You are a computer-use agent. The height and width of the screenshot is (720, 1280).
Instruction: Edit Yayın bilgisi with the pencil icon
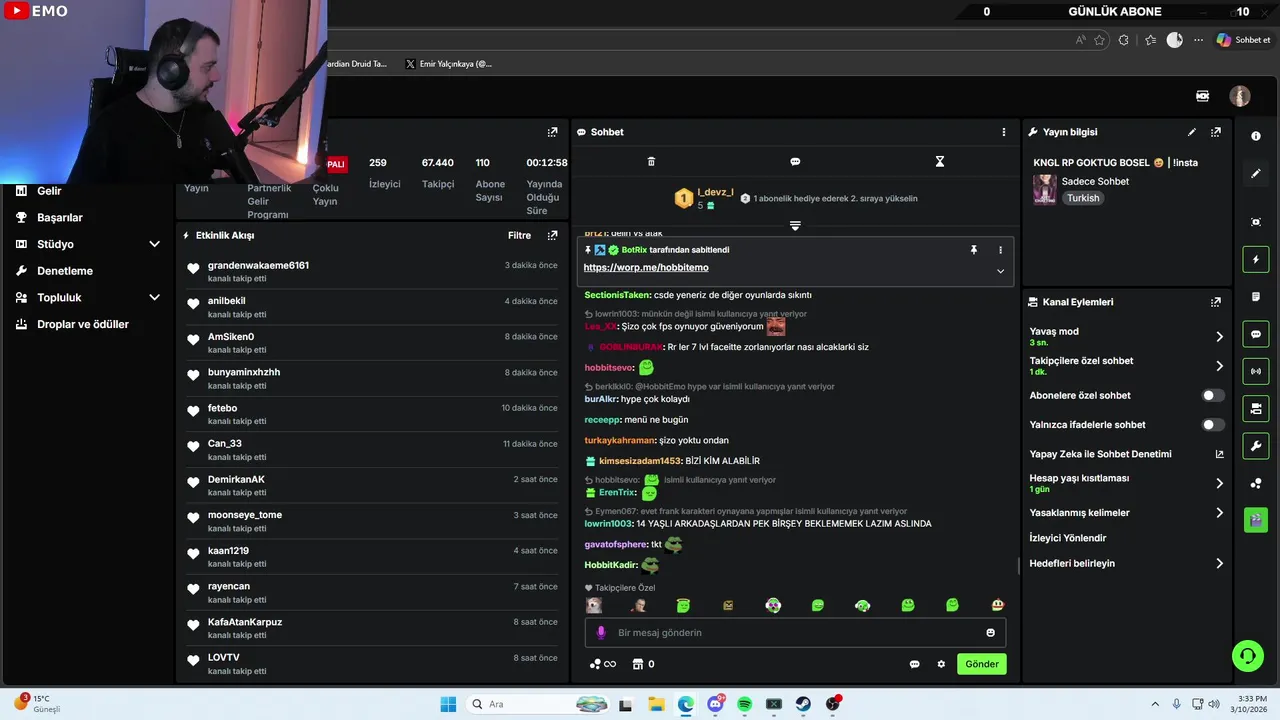(1191, 132)
